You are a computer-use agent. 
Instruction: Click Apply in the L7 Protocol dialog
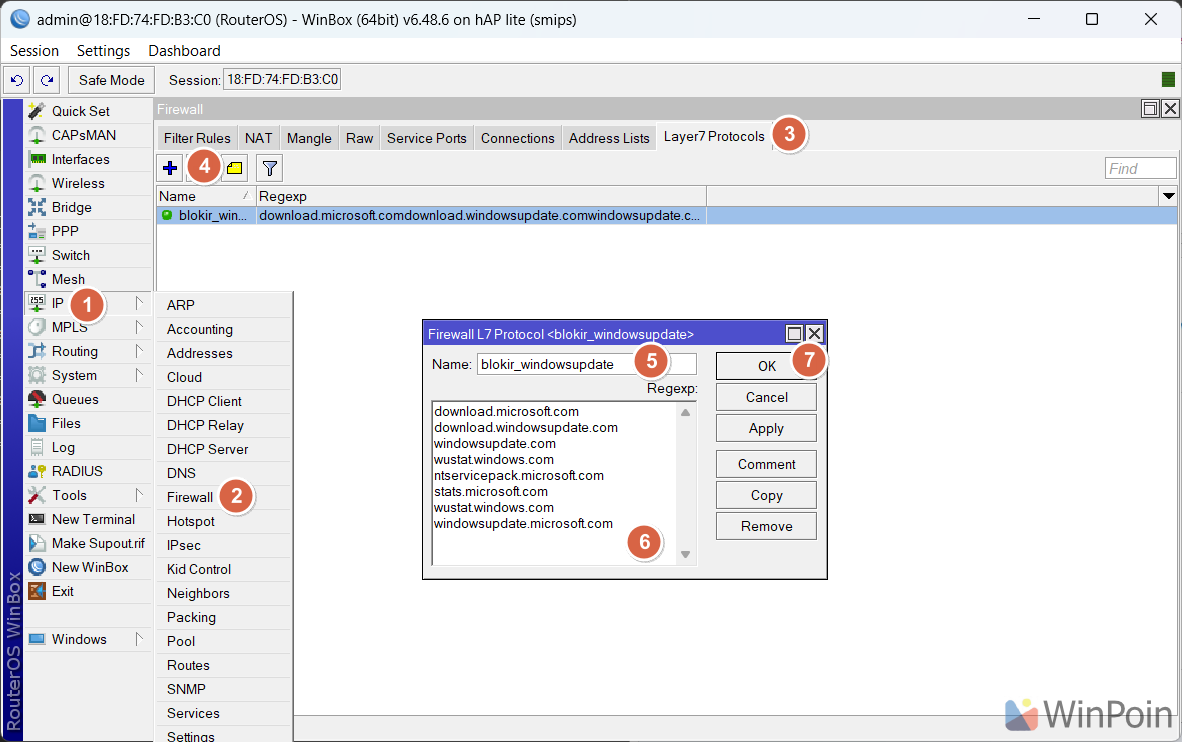point(766,428)
